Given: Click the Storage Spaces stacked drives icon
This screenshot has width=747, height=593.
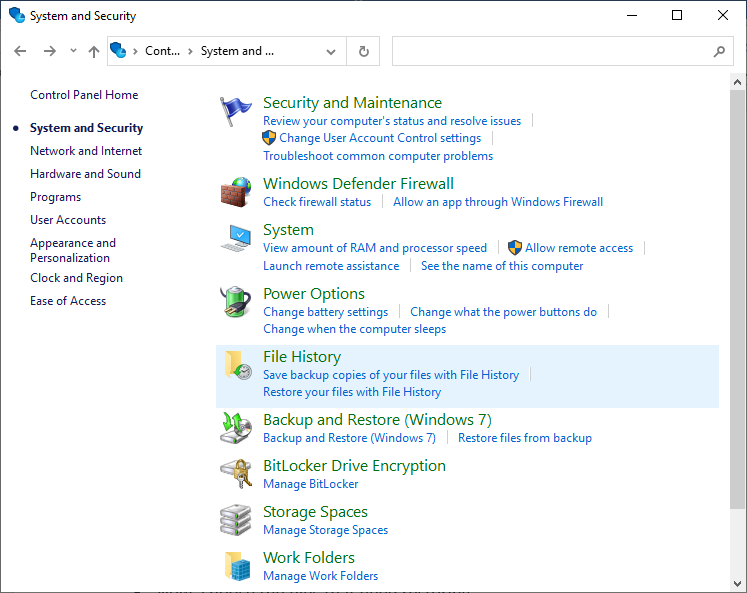Looking at the screenshot, I should click(235, 520).
